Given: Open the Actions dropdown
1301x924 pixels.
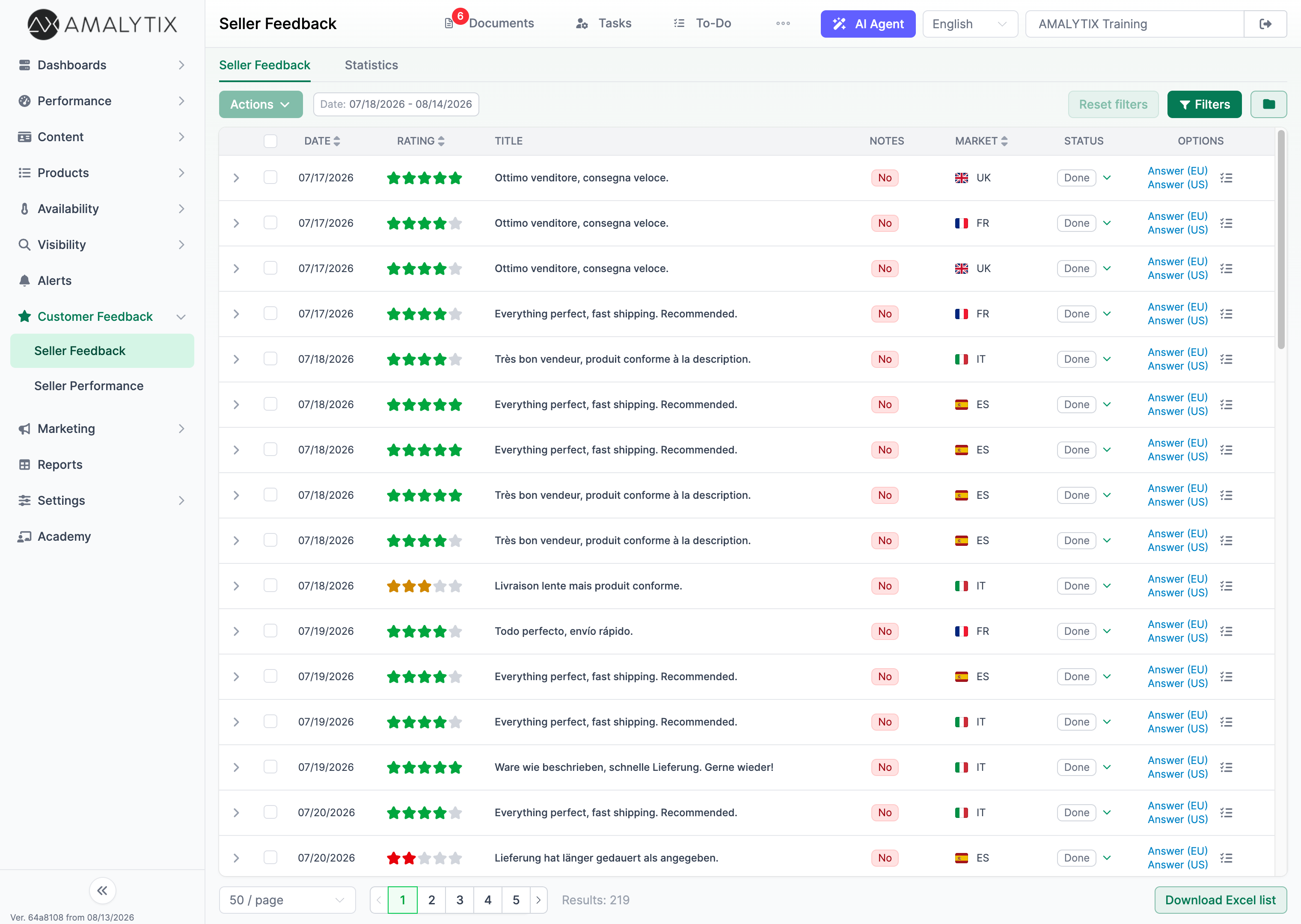Looking at the screenshot, I should pyautogui.click(x=261, y=104).
